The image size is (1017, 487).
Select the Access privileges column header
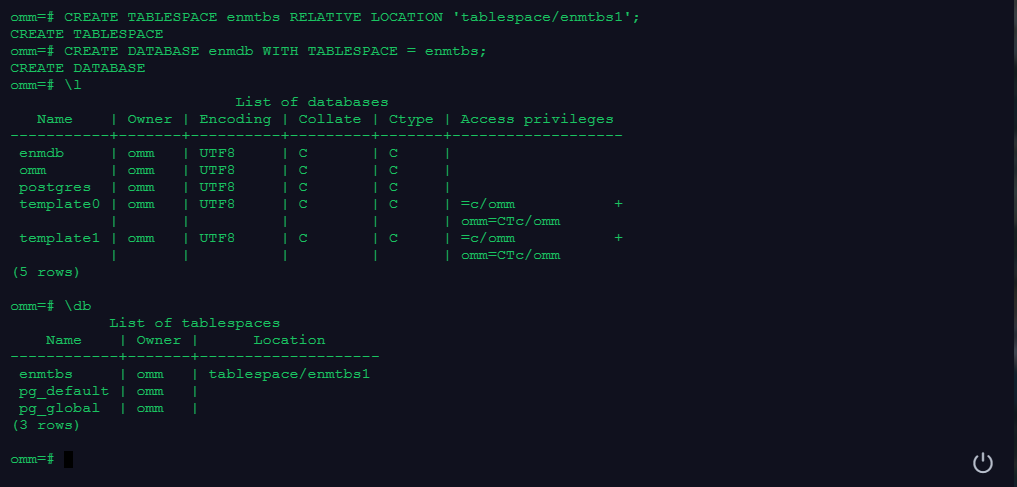pos(536,119)
